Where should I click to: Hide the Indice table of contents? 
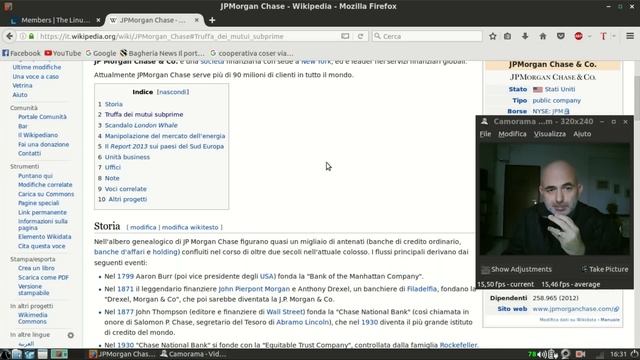[x=173, y=92]
